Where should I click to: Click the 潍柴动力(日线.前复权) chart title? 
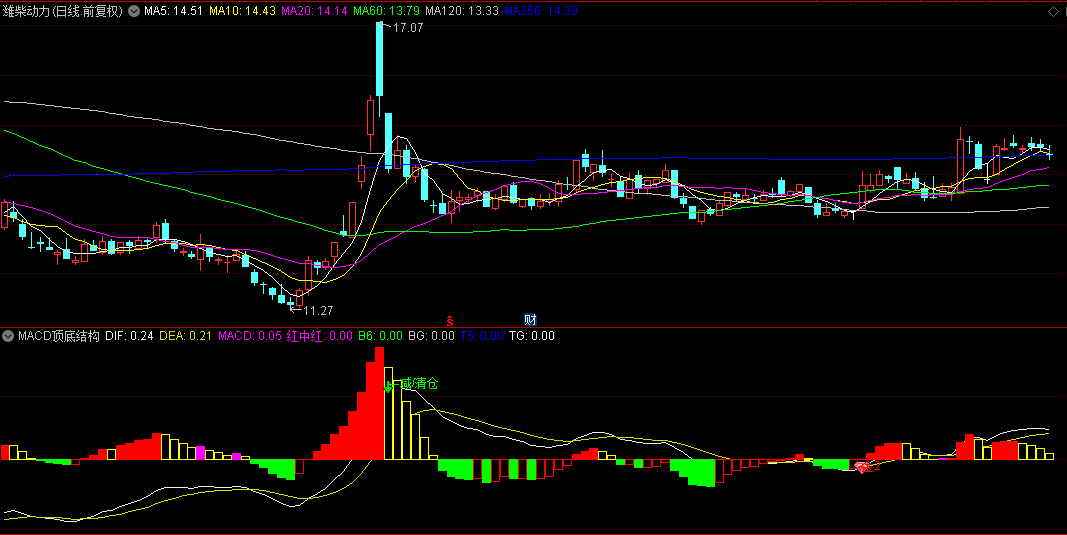click(x=63, y=11)
